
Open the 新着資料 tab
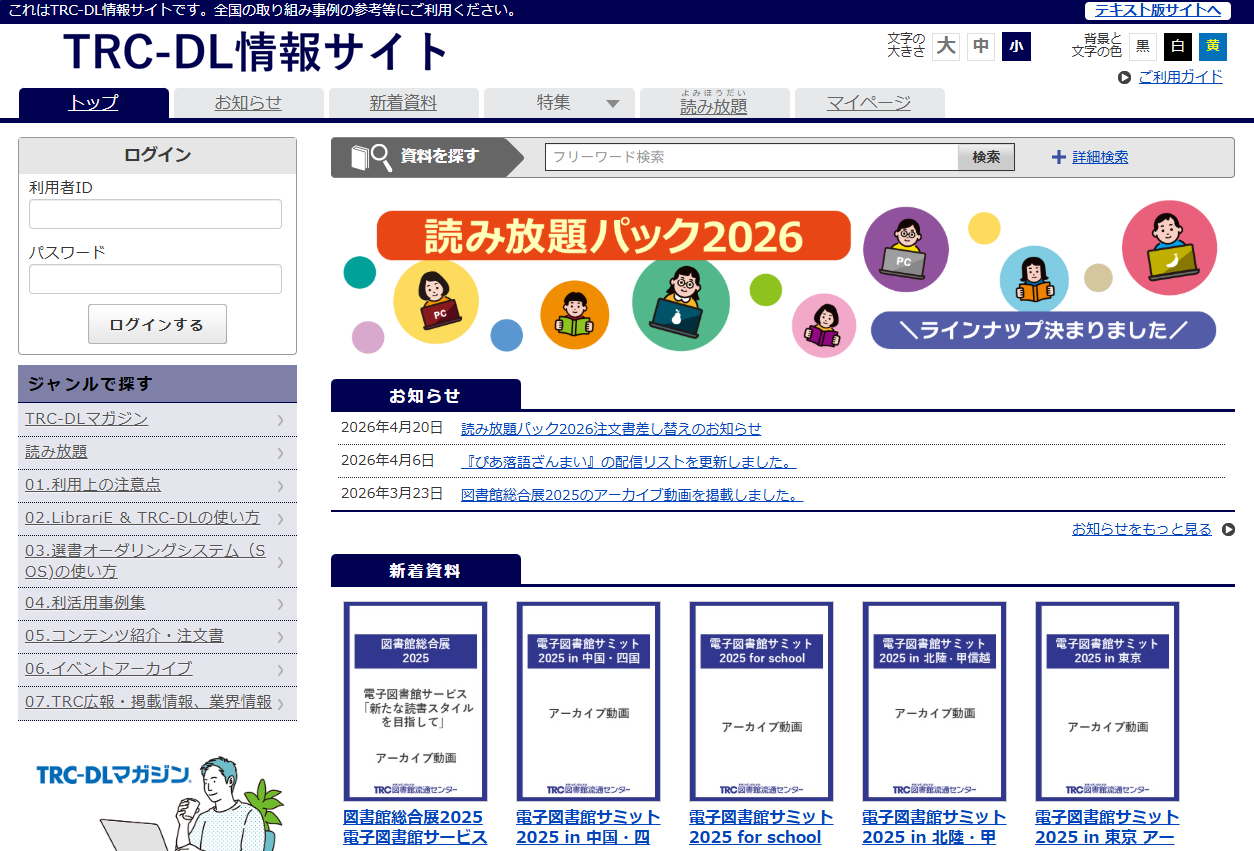[404, 103]
